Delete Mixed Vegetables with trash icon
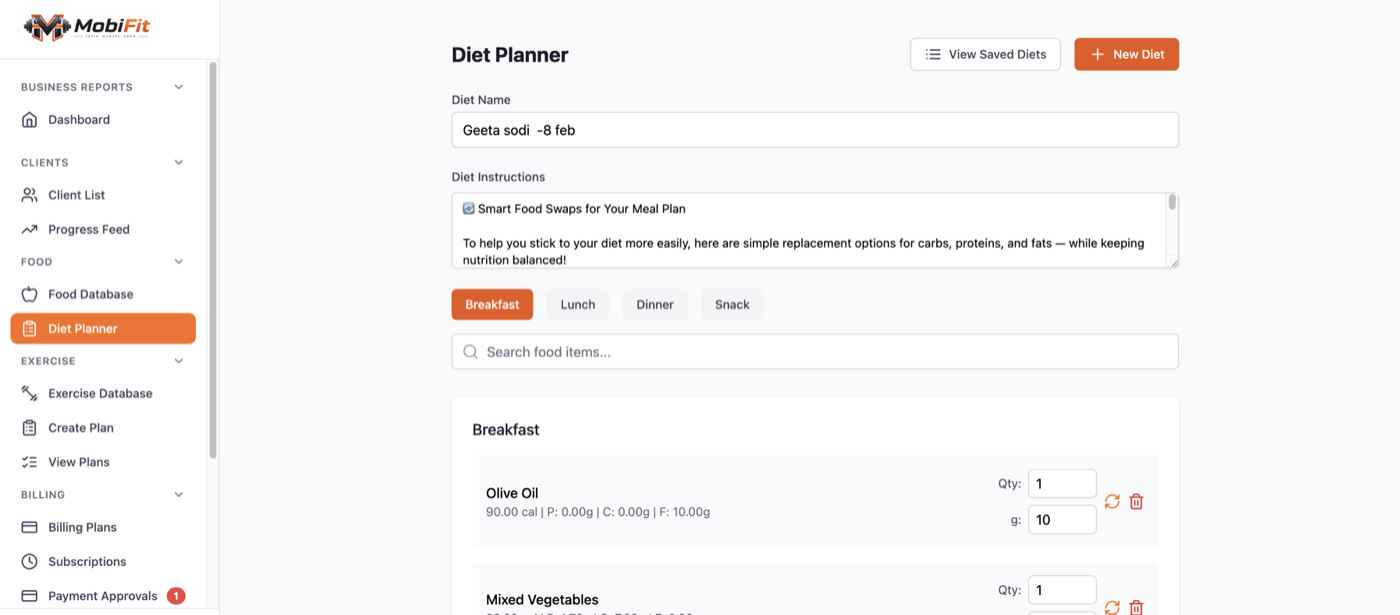The image size is (1400, 615). point(1136,607)
